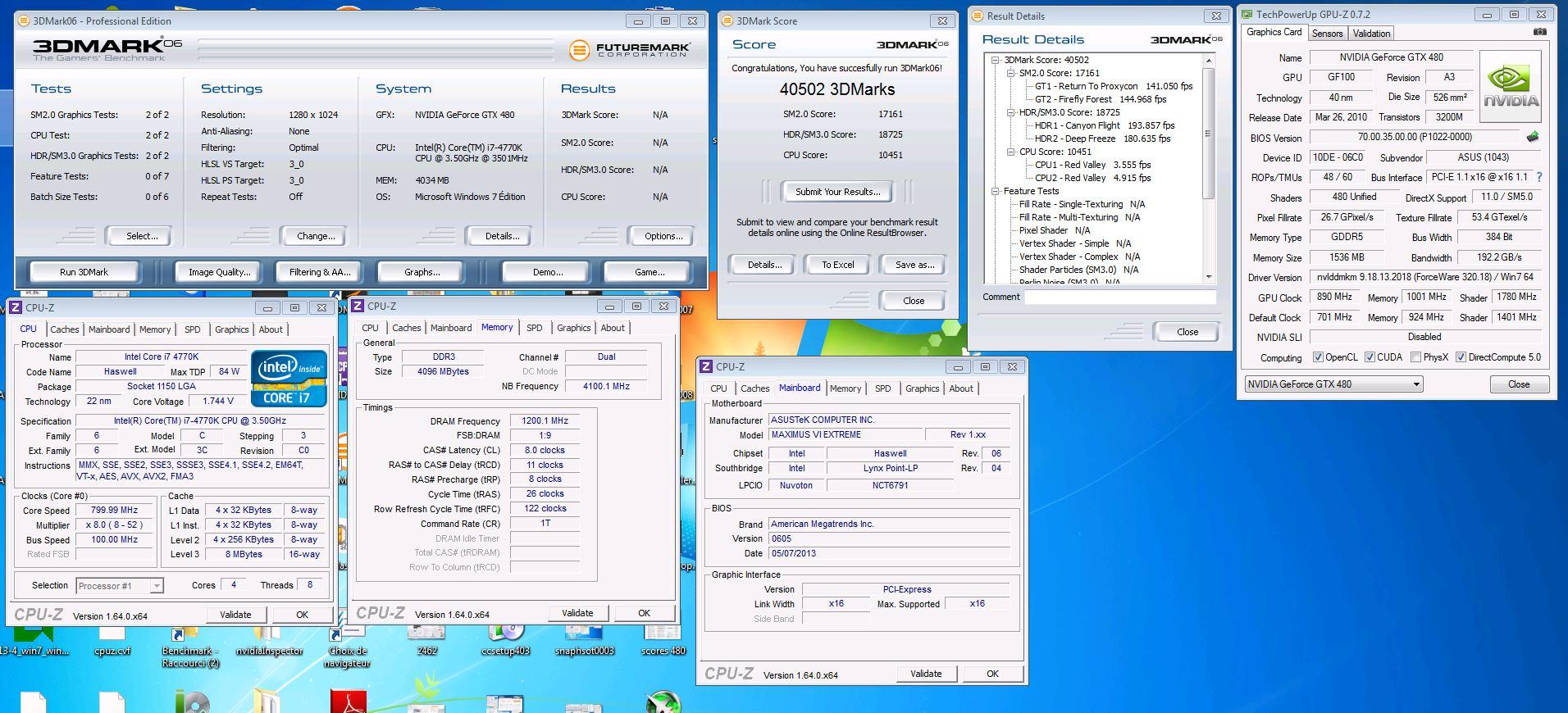Collapse the SM2.0 Score: 17161 node
The width and height of the screenshot is (1568, 713).
click(x=1010, y=73)
